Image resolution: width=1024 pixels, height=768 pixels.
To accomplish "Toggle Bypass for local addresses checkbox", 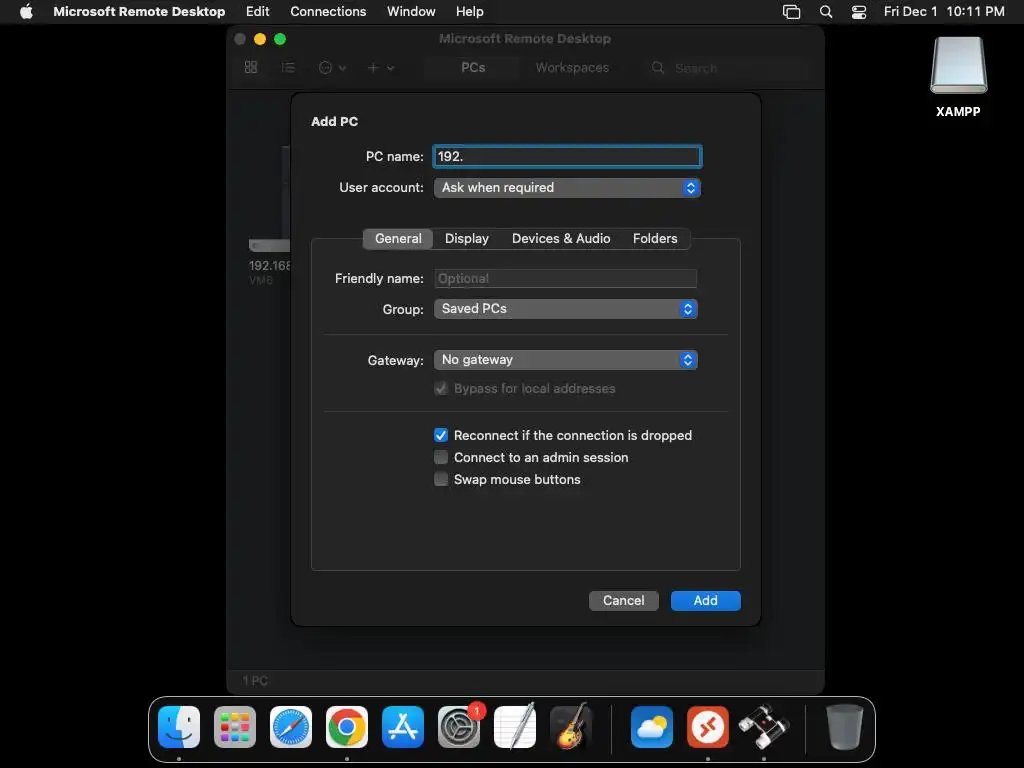I will pyautogui.click(x=441, y=389).
